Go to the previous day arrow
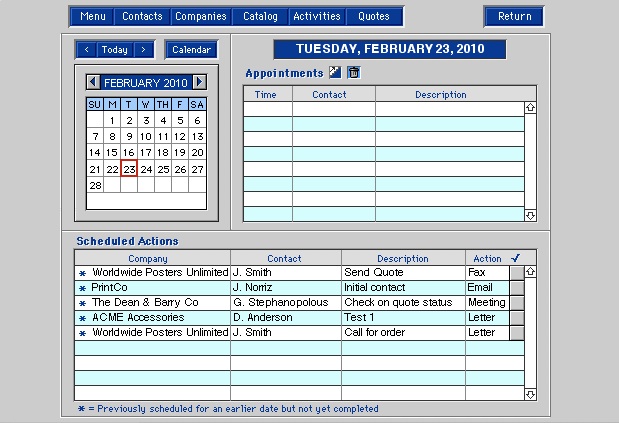Image resolution: width=619 pixels, height=423 pixels. pyautogui.click(x=86, y=50)
